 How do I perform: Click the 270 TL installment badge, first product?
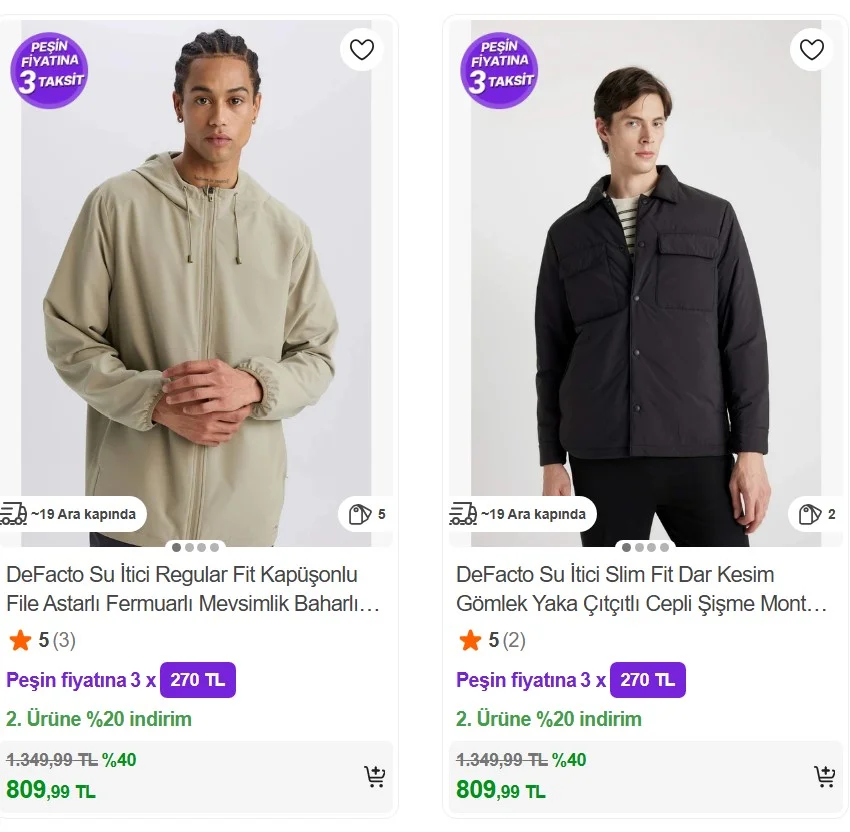(197, 680)
